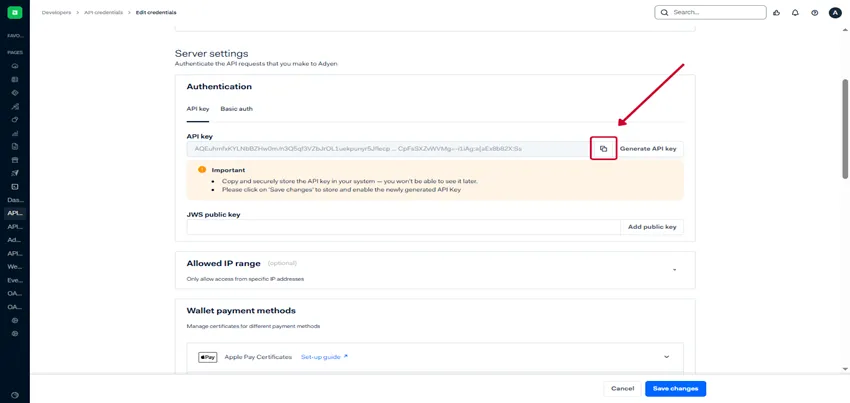This screenshot has width=850, height=403.
Task: Click into the API key text field
Action: pos(388,149)
